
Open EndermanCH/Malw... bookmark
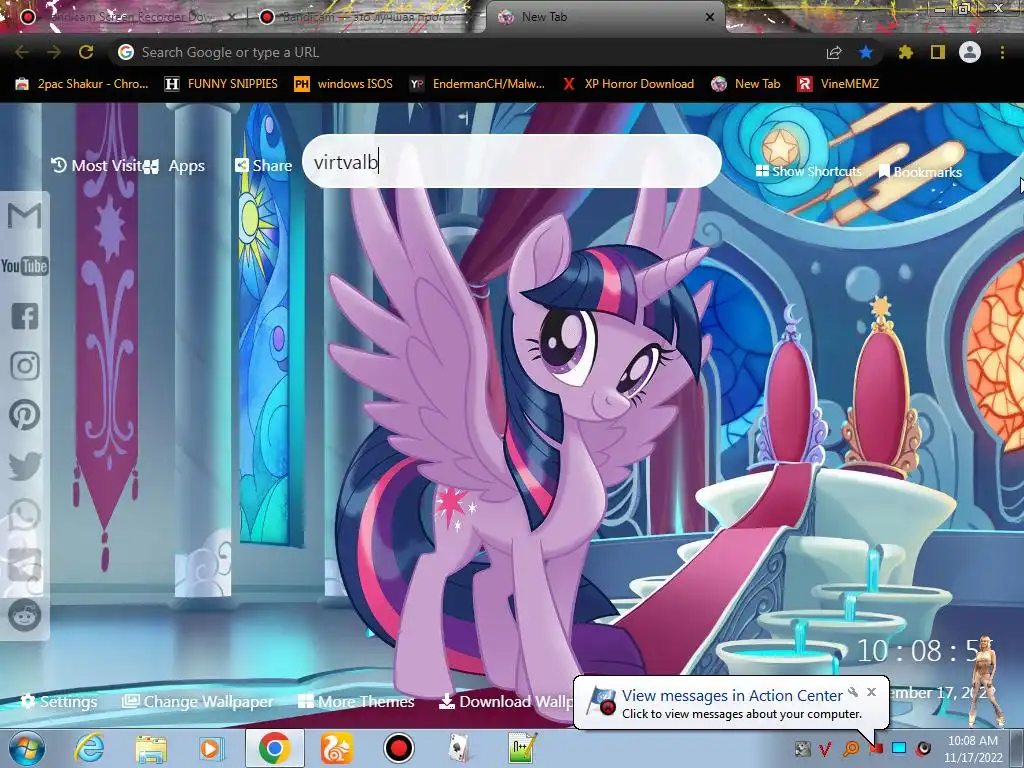[477, 84]
